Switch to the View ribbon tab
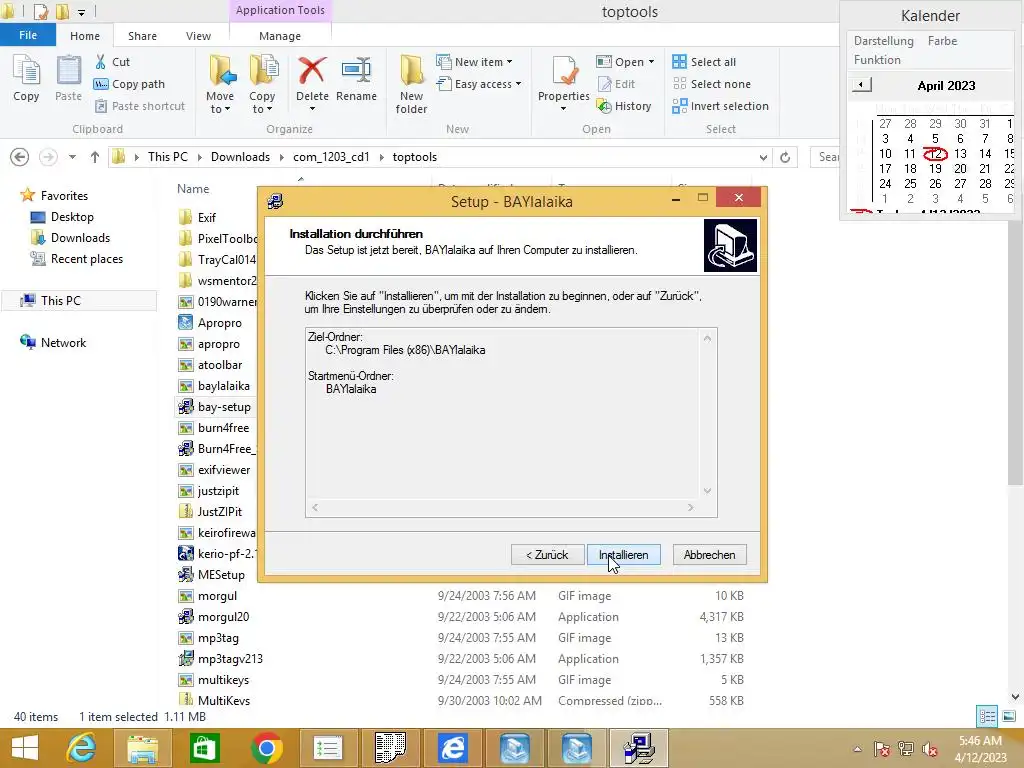The image size is (1024, 768). [x=198, y=36]
